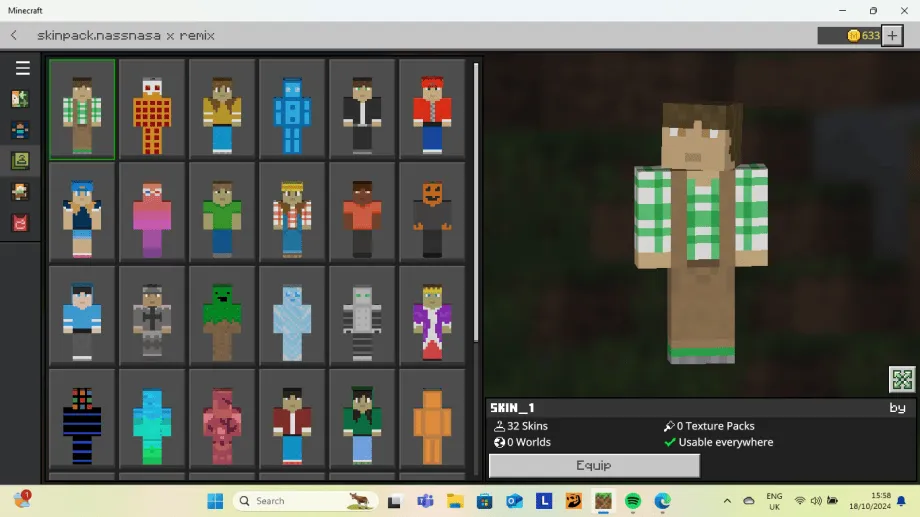Image resolution: width=920 pixels, height=517 pixels.
Task: Open the volume control in system tray
Action: pos(816,501)
